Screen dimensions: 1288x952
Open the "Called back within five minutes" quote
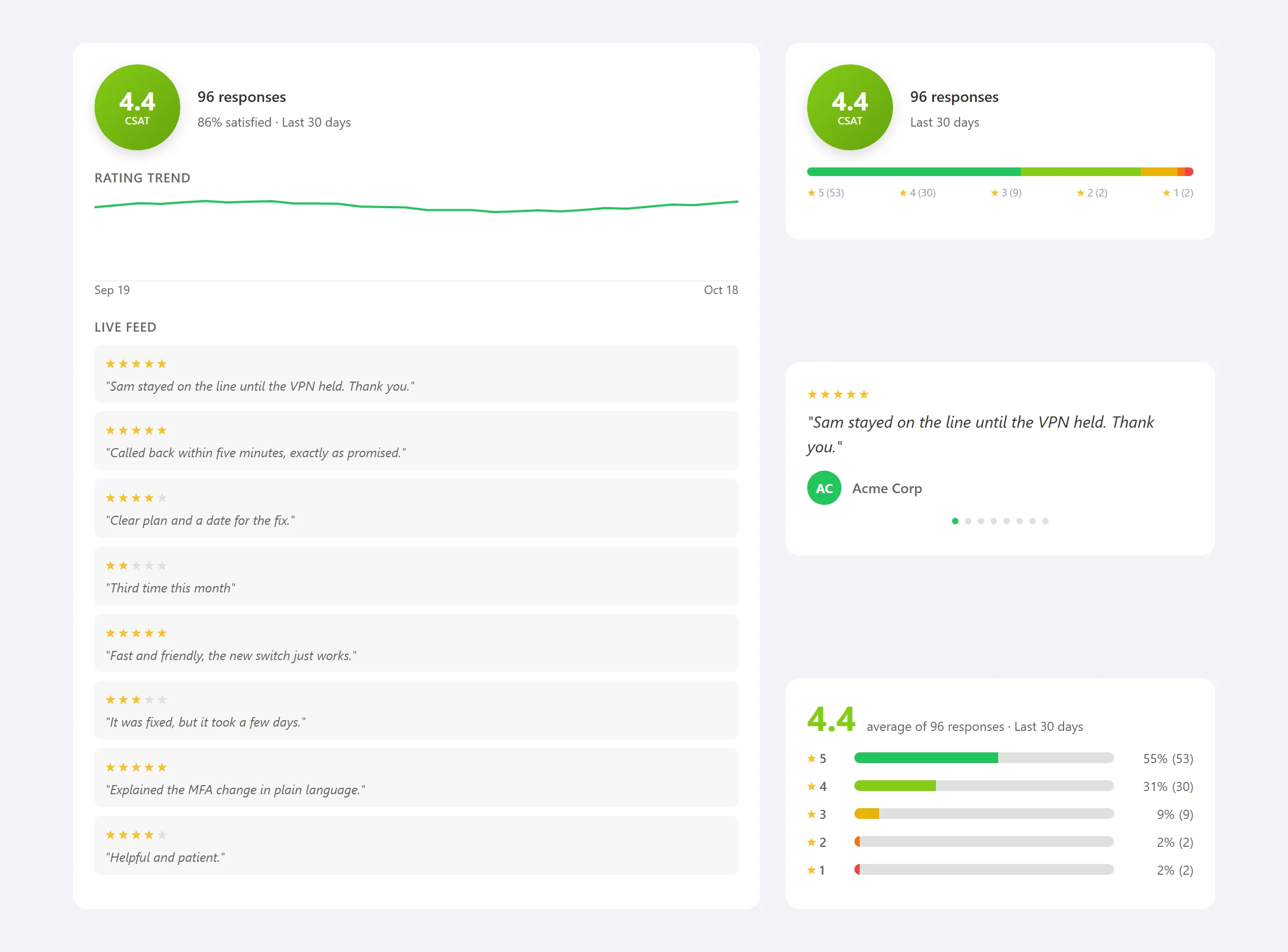(256, 453)
